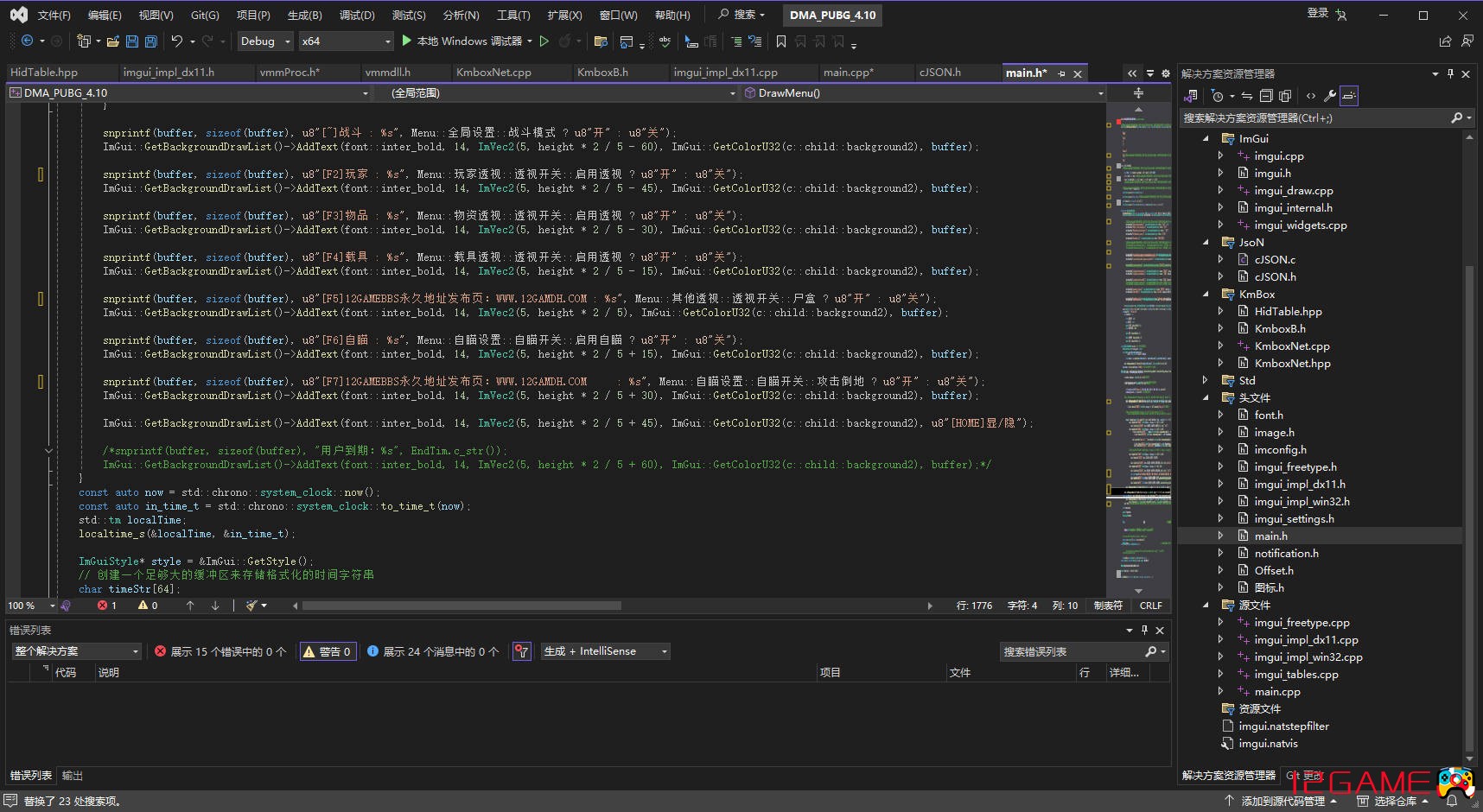Click the 本地 Windows 调试器 debugger label
The width and height of the screenshot is (1483, 812).
point(469,41)
